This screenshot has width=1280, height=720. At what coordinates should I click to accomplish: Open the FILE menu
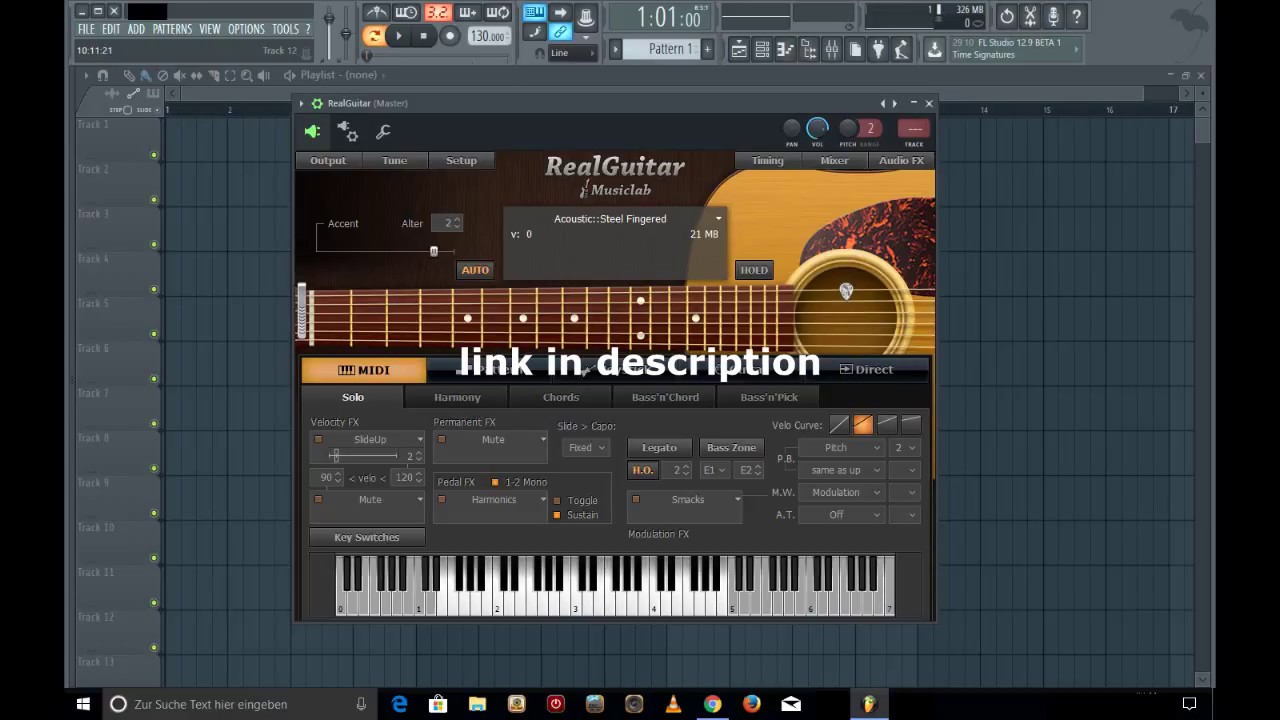87,29
